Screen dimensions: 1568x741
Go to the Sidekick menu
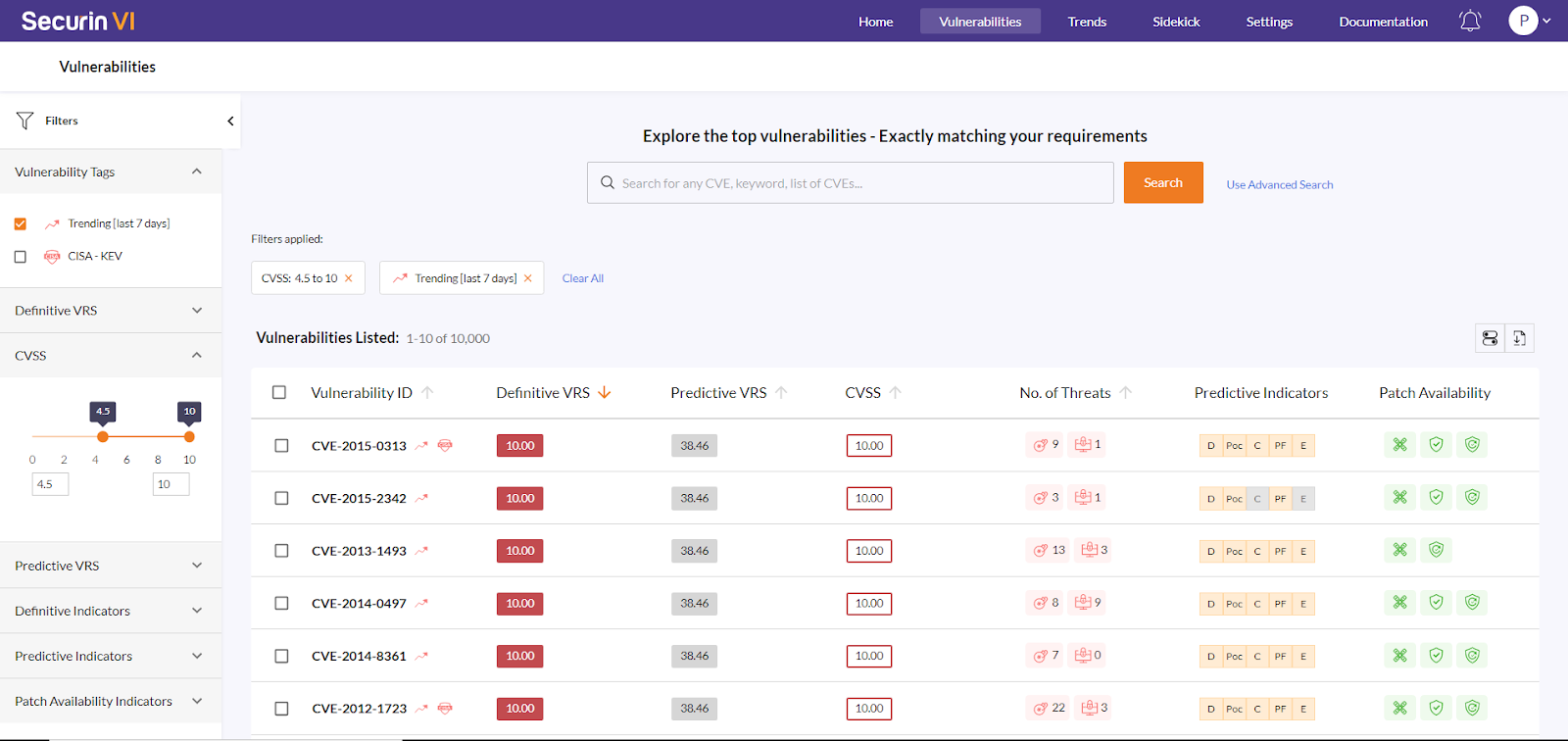1176,22
